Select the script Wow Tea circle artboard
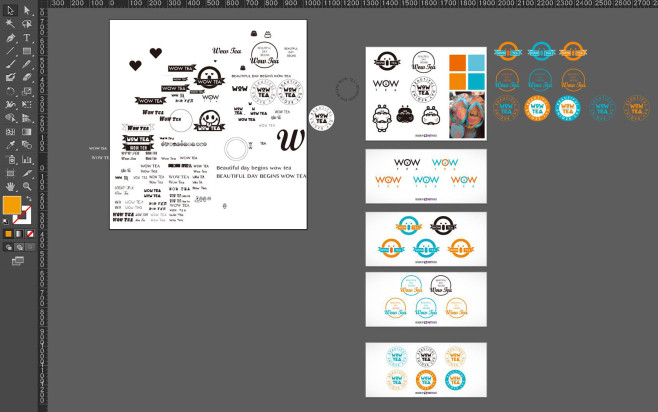The width and height of the screenshot is (658, 412). [426, 299]
